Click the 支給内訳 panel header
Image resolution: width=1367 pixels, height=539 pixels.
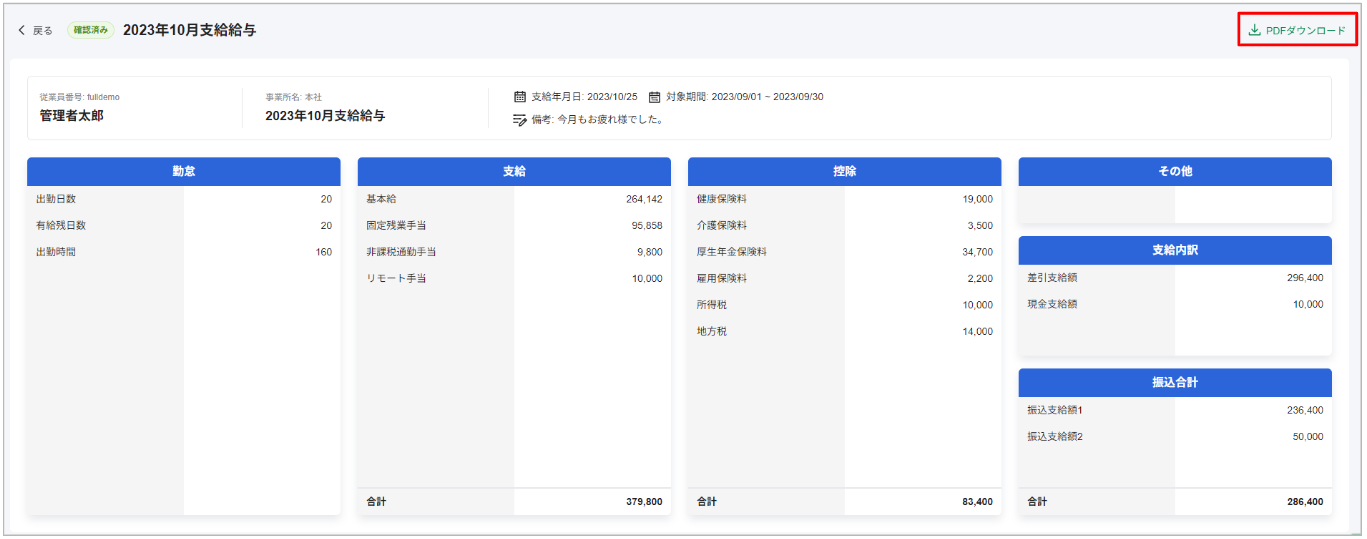[x=1175, y=250]
